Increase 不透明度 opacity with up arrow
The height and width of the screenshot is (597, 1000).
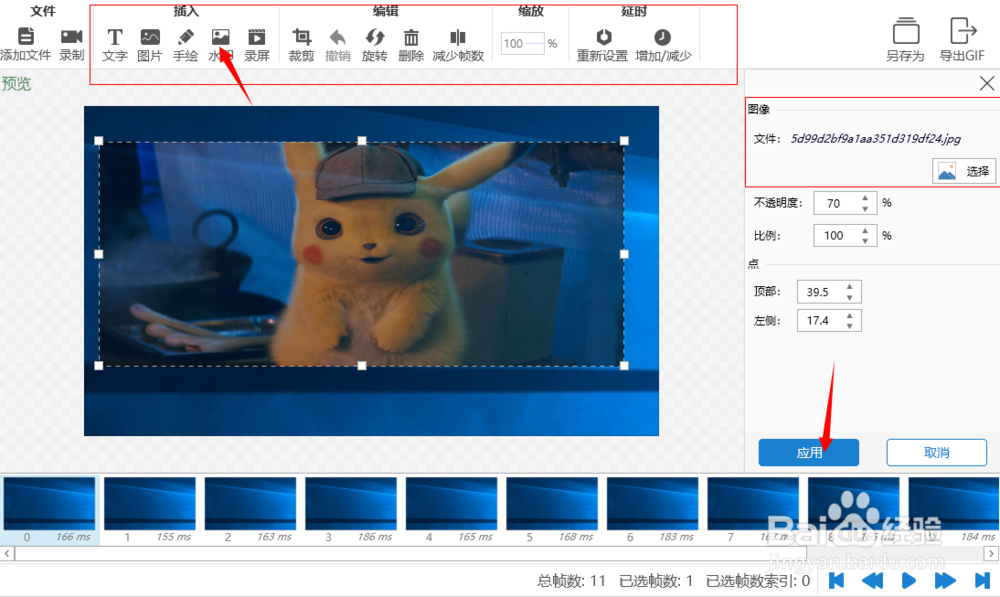coord(865,198)
